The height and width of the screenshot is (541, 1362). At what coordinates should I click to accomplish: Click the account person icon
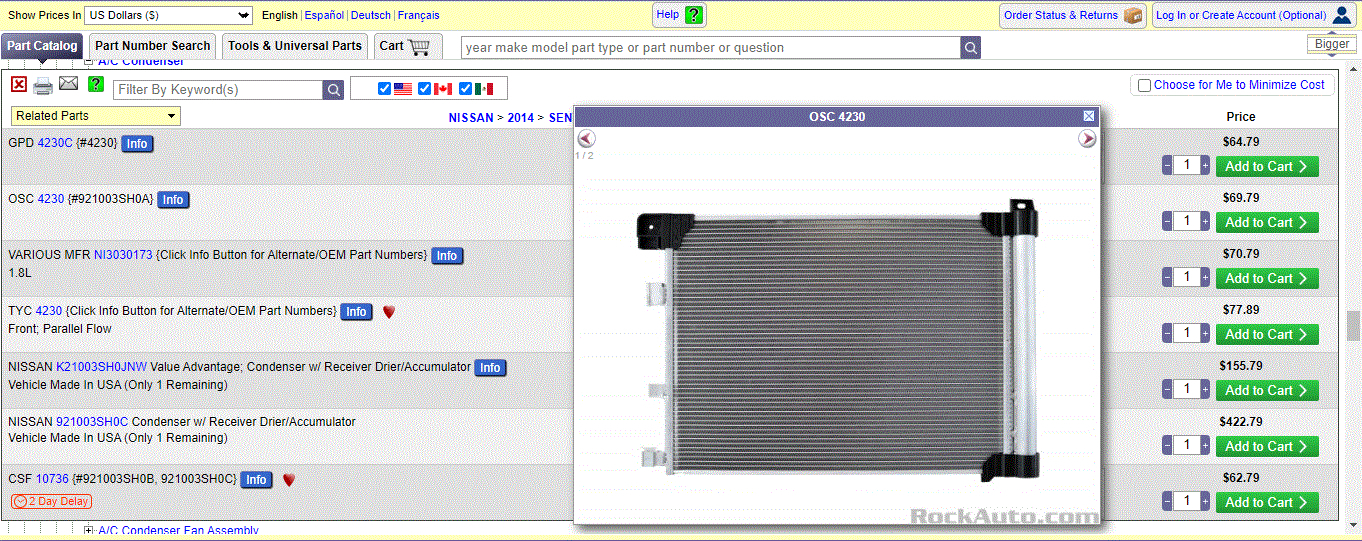point(1341,15)
